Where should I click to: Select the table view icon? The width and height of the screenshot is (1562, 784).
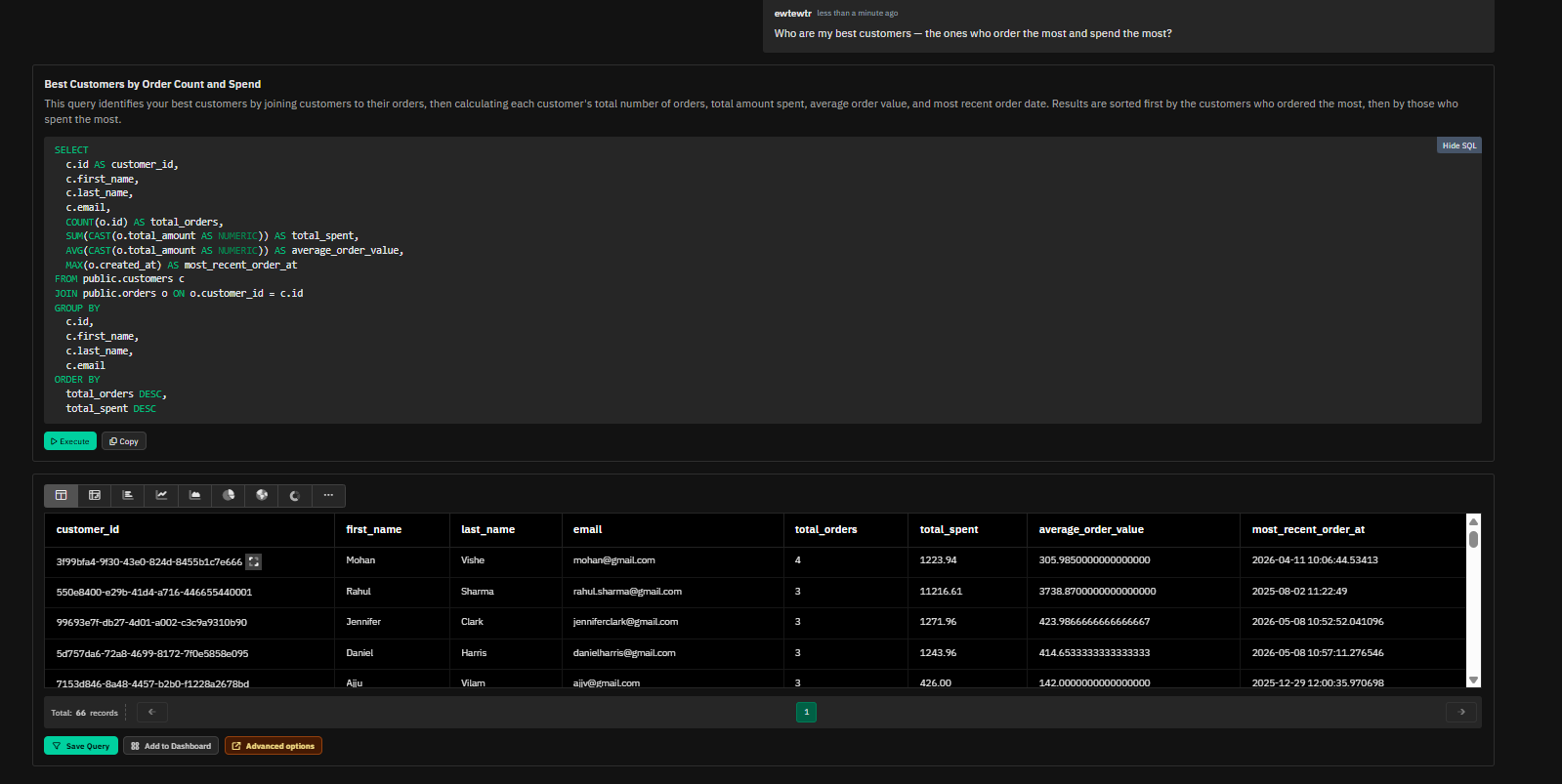[x=61, y=495]
